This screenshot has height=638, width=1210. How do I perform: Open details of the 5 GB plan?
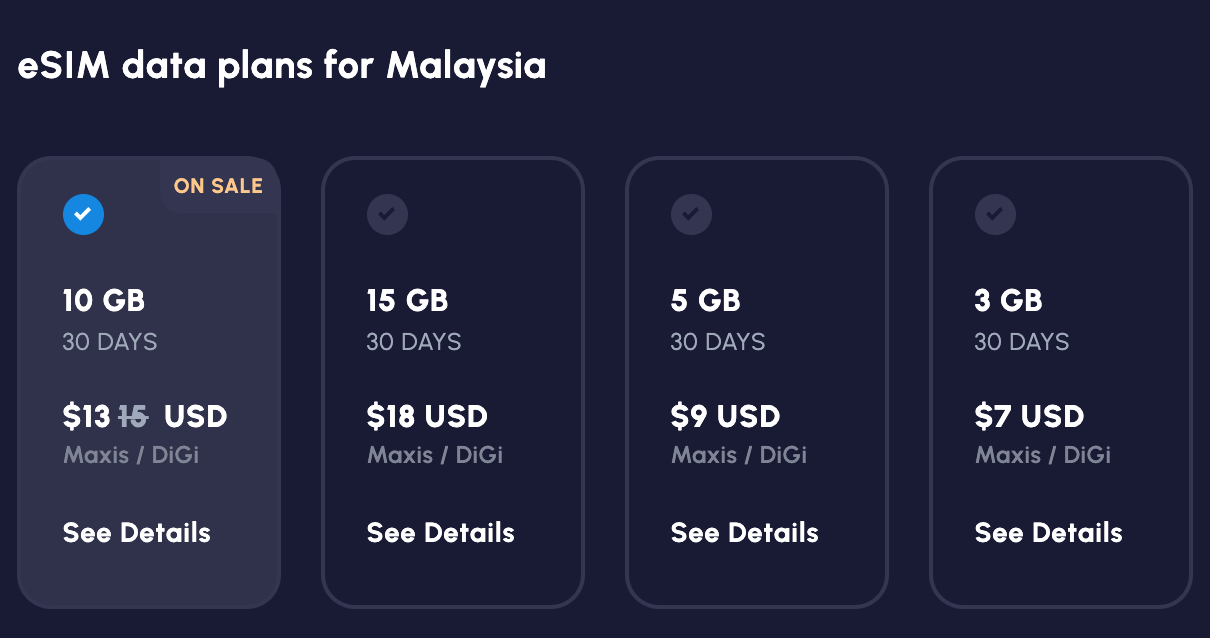744,532
